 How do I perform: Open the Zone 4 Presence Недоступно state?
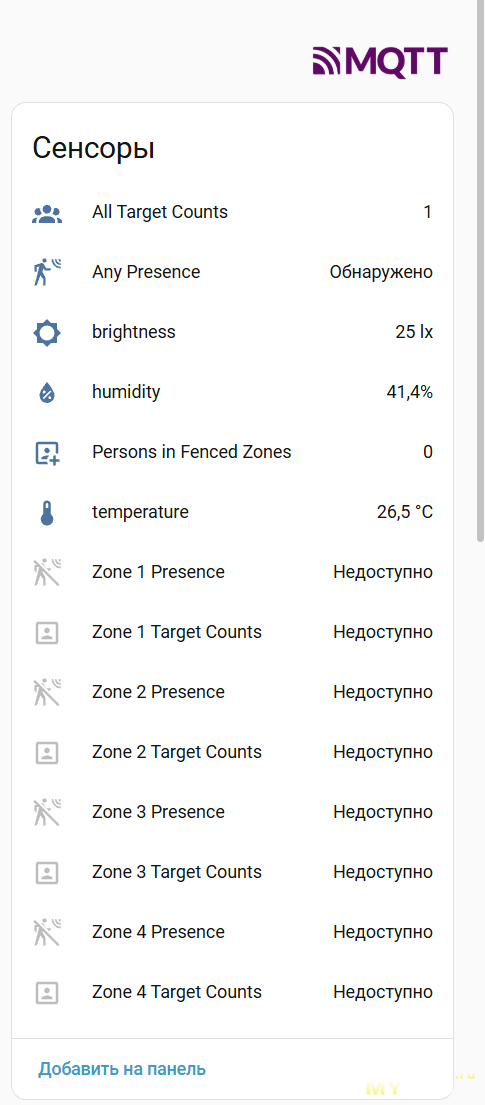[x=383, y=932]
